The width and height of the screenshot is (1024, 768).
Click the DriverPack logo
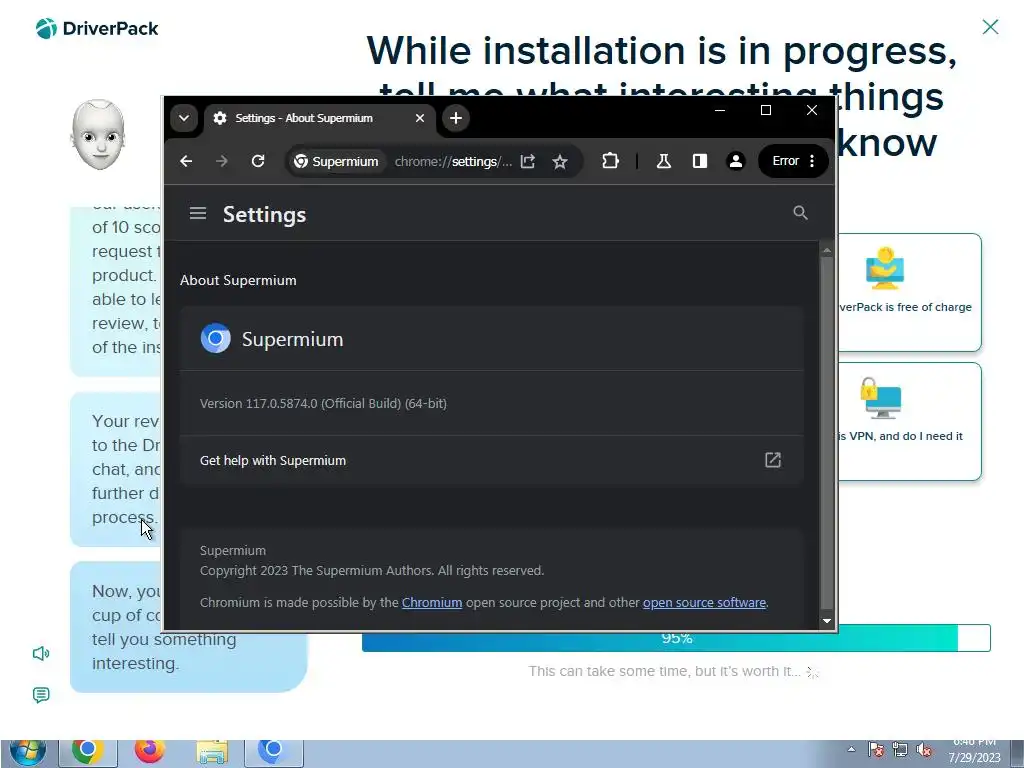97,28
